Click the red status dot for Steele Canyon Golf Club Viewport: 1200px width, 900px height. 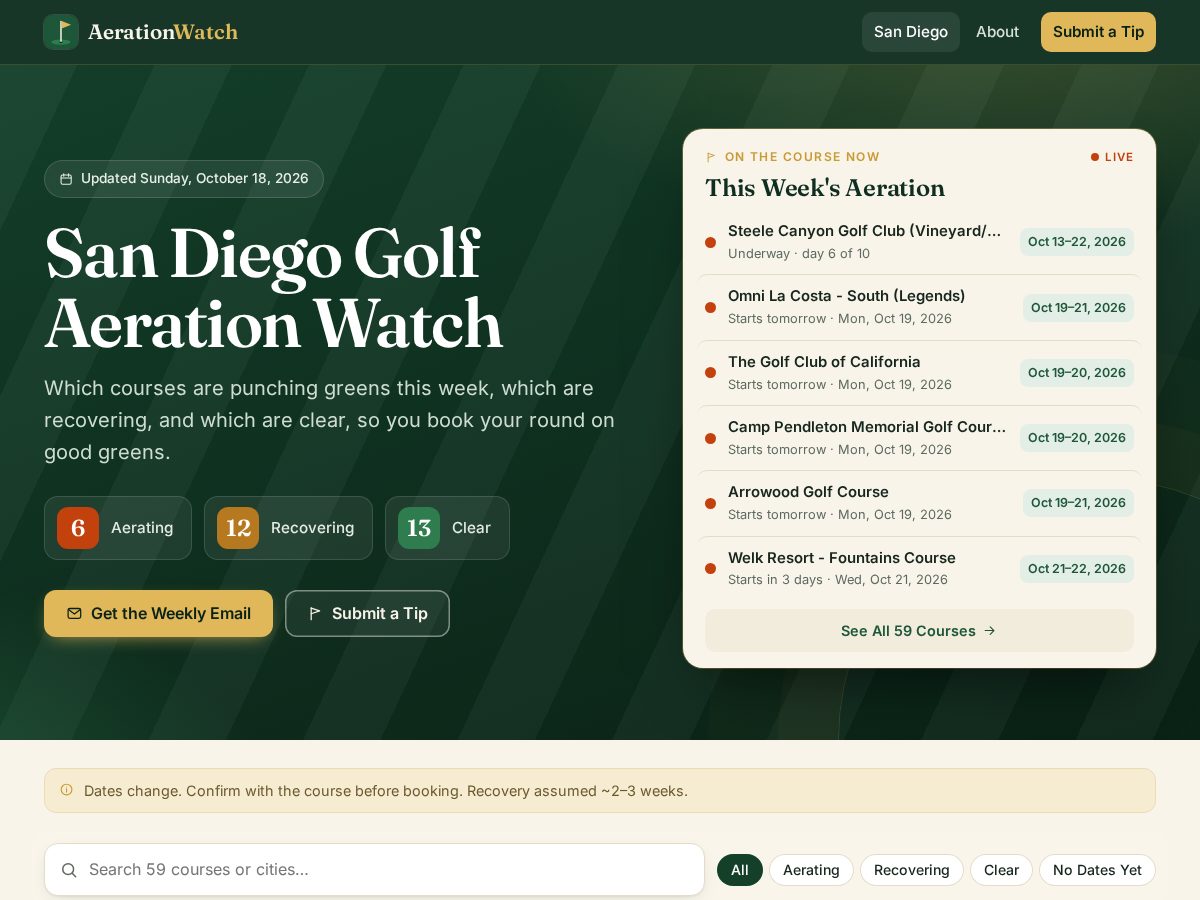tap(710, 242)
